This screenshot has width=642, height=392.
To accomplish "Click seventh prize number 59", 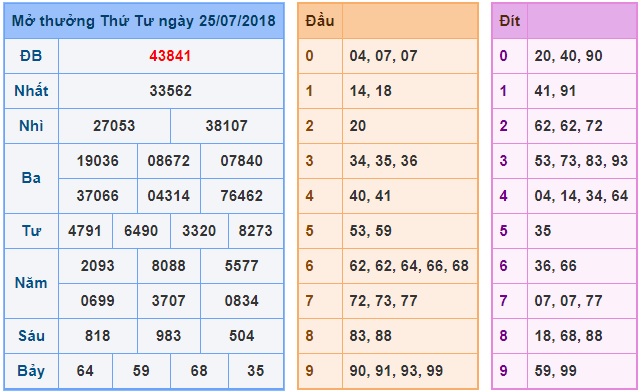I will (x=141, y=371).
